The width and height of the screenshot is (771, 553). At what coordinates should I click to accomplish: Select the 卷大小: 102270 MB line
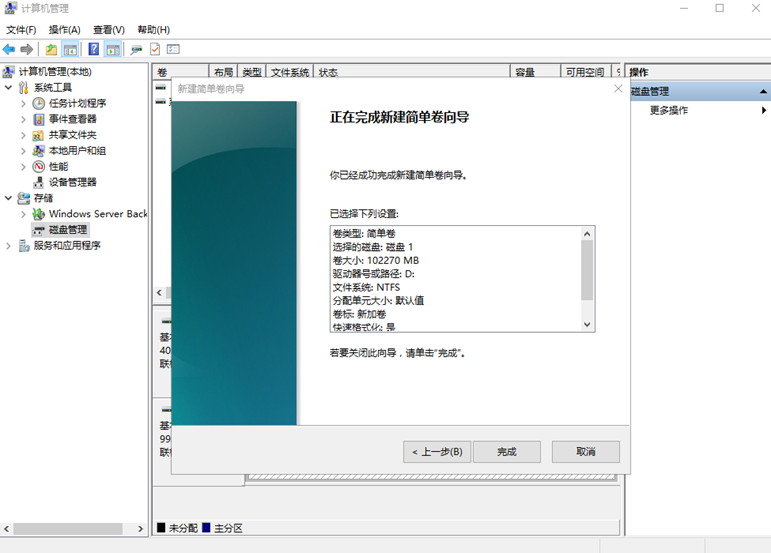tap(376, 261)
